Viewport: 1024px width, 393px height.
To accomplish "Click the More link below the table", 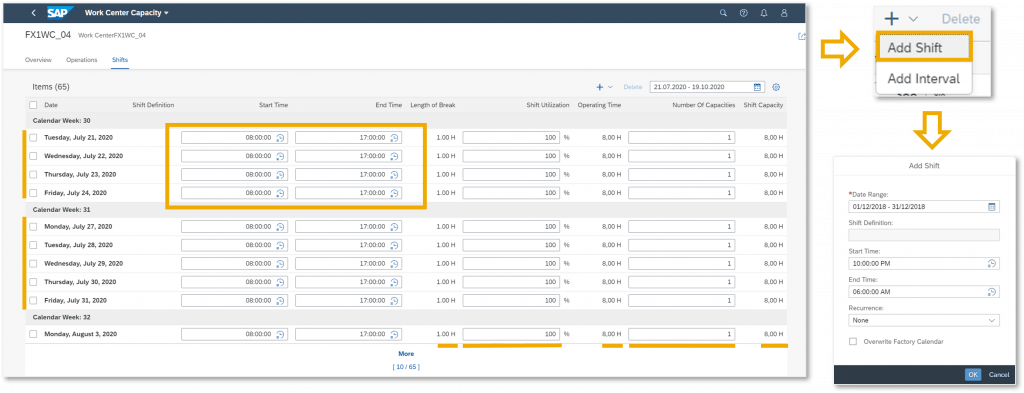I will [x=406, y=354].
